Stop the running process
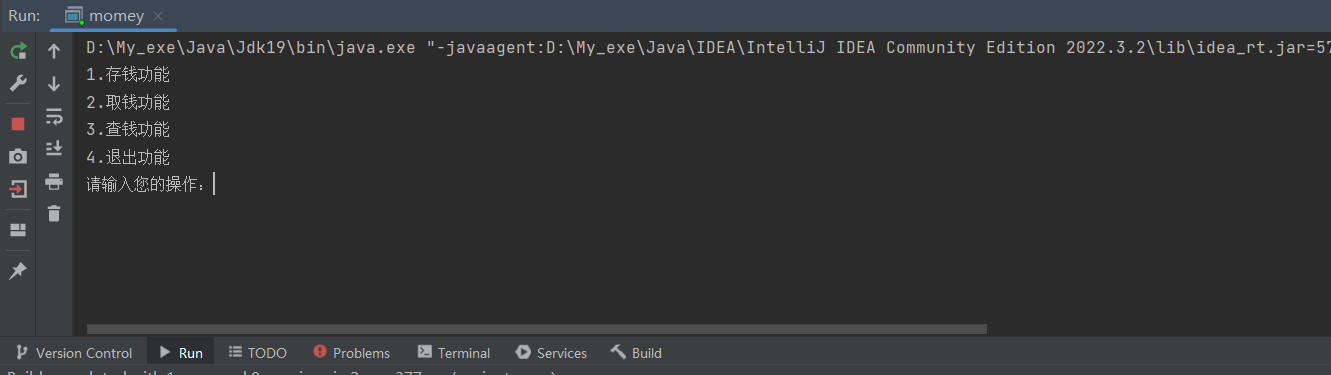 tap(18, 124)
